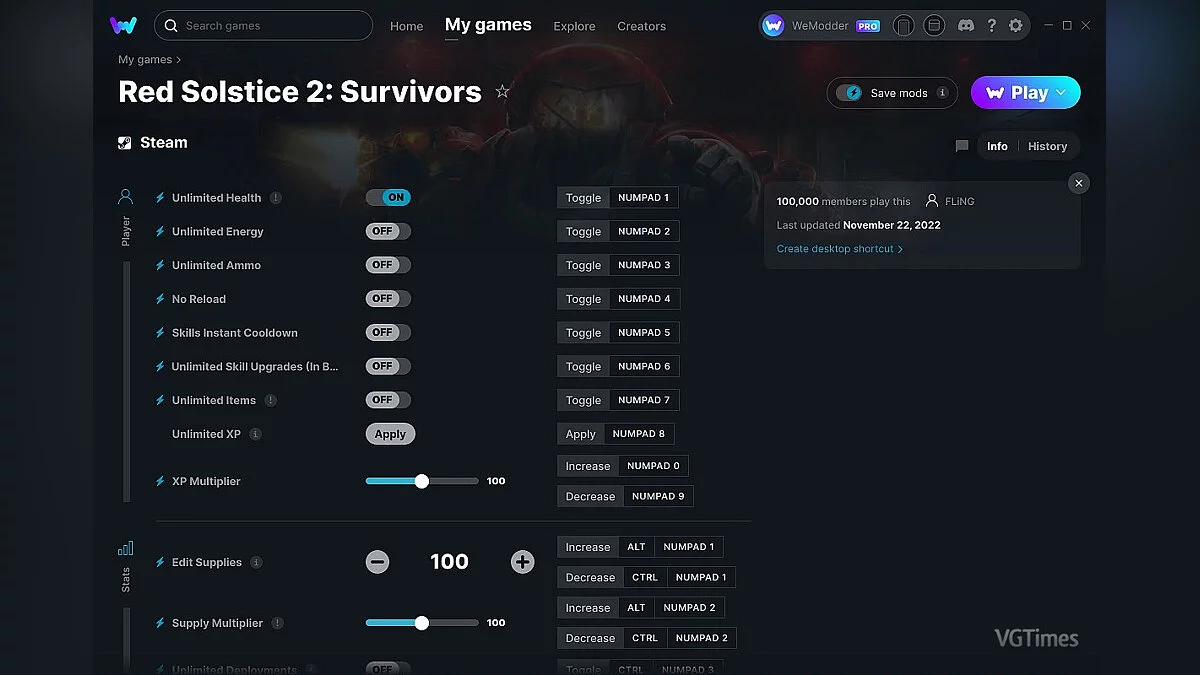Show info tooltip for Unlimited Items

pos(271,400)
